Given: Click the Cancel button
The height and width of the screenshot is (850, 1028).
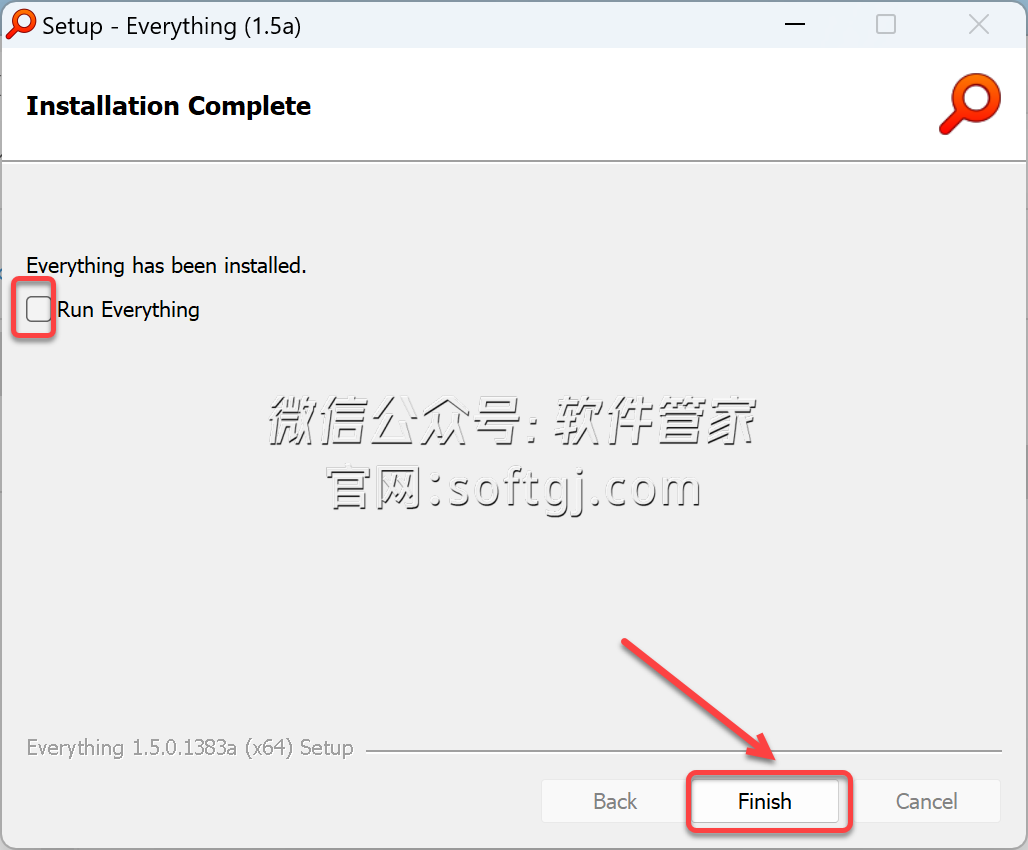Looking at the screenshot, I should tap(926, 801).
